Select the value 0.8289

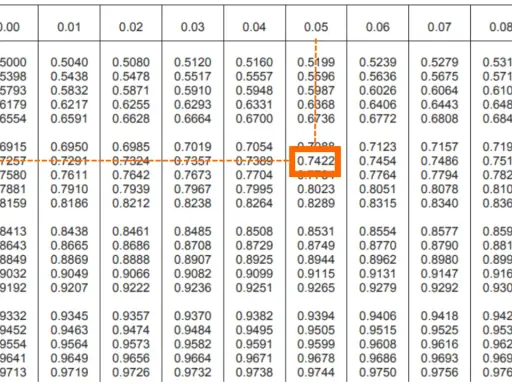[316, 203]
